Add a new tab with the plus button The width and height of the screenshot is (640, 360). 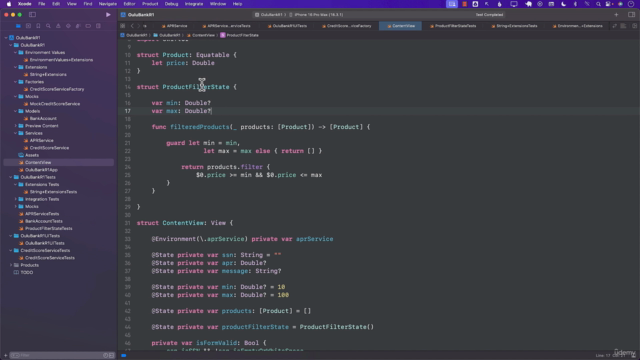[616, 15]
